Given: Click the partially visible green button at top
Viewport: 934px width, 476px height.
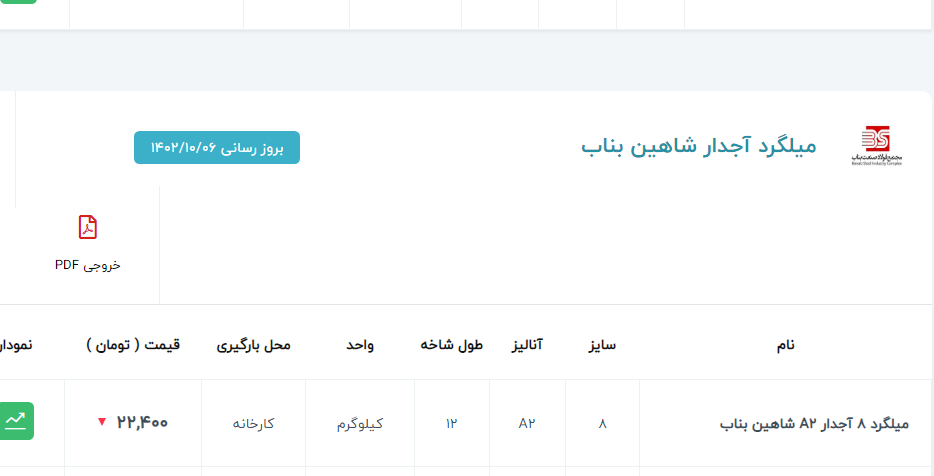Looking at the screenshot, I should [18, 2].
